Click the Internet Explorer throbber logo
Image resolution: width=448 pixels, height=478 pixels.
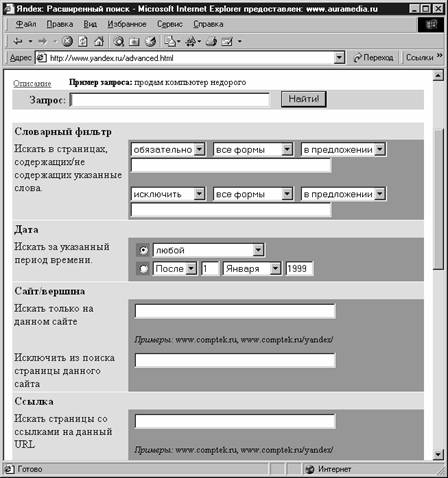(x=431, y=24)
